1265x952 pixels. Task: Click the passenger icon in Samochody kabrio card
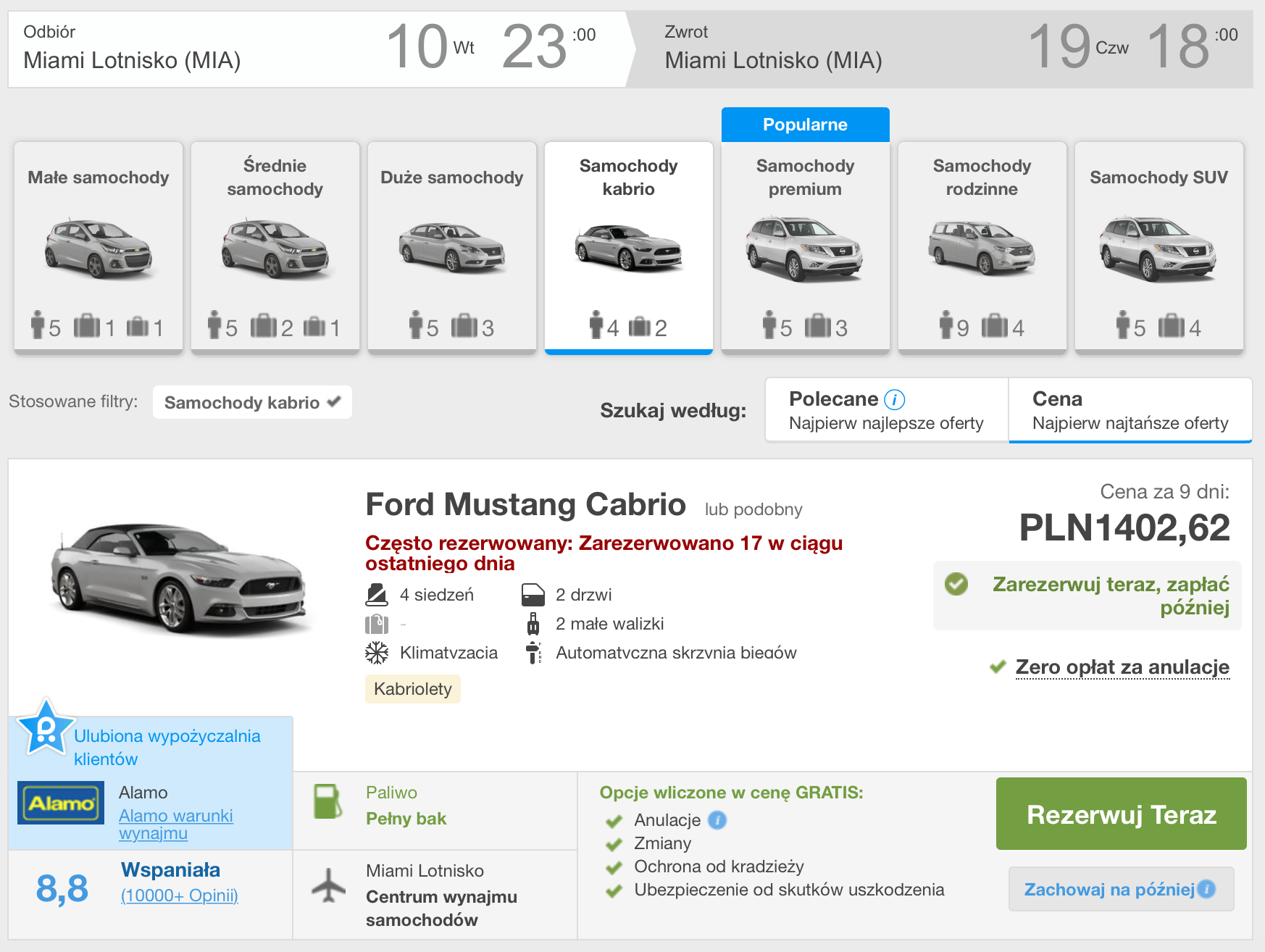point(596,325)
